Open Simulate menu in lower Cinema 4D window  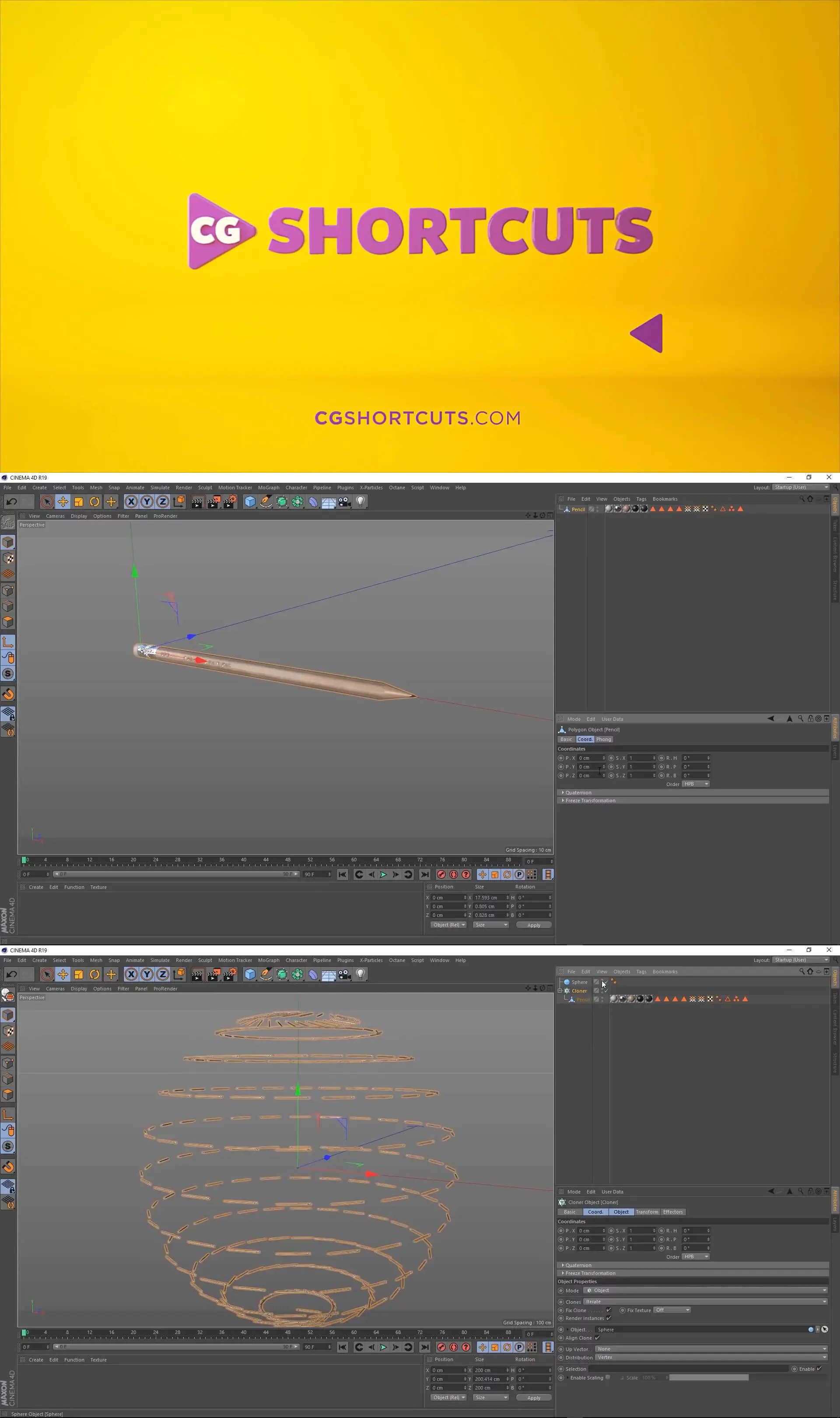tap(160, 960)
